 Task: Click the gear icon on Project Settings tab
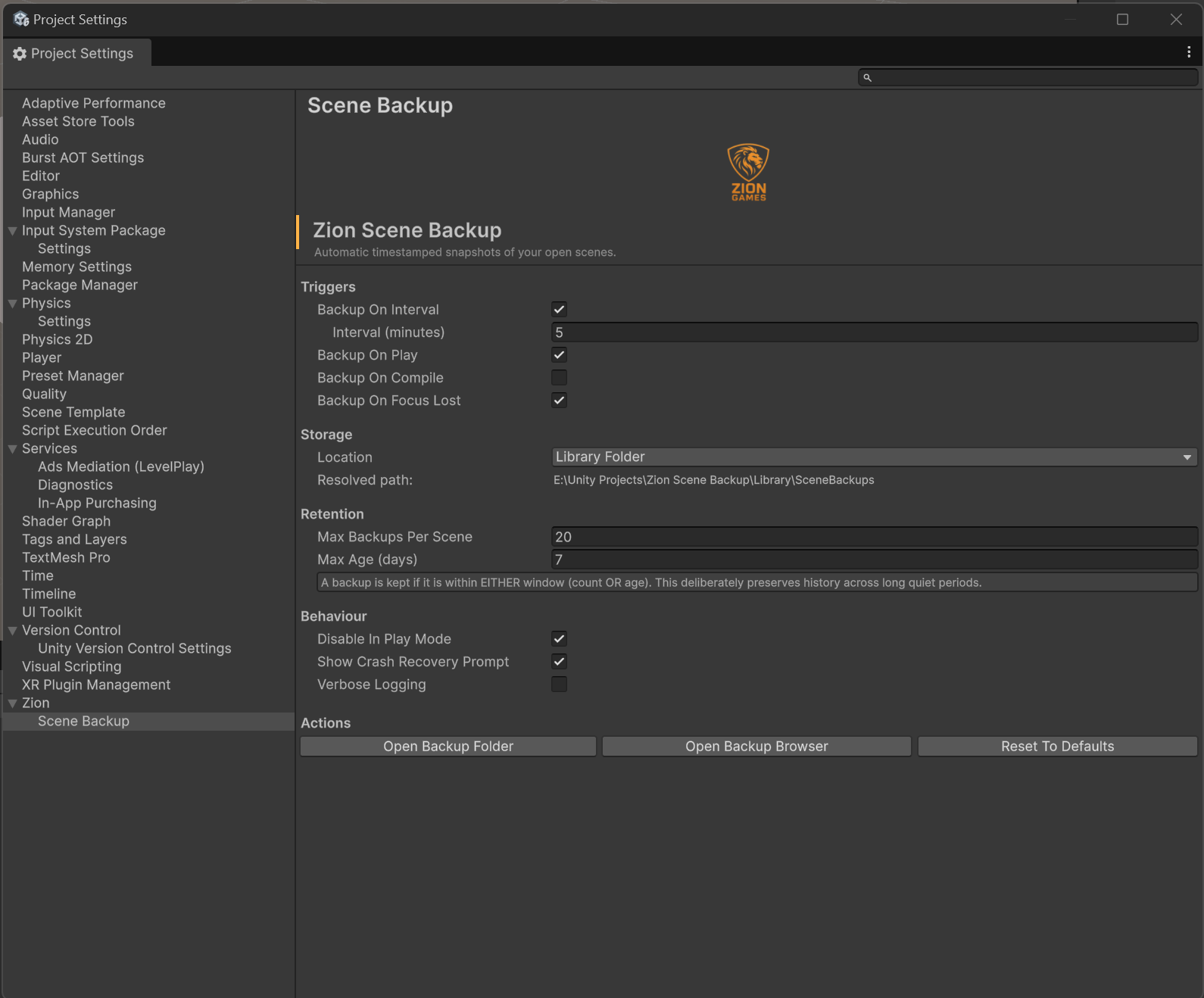click(20, 53)
